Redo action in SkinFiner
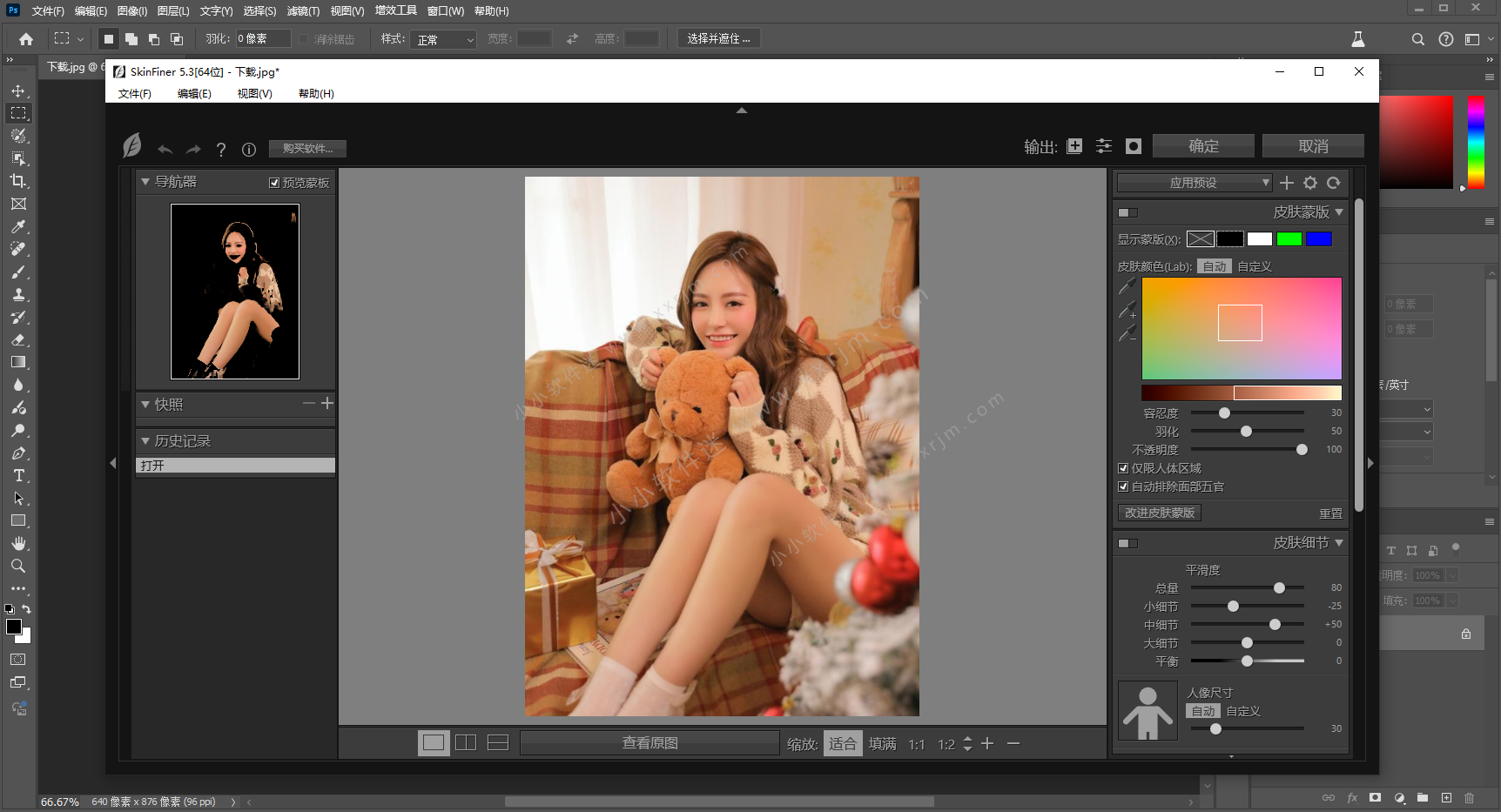Viewport: 1501px width, 812px height. (x=193, y=150)
